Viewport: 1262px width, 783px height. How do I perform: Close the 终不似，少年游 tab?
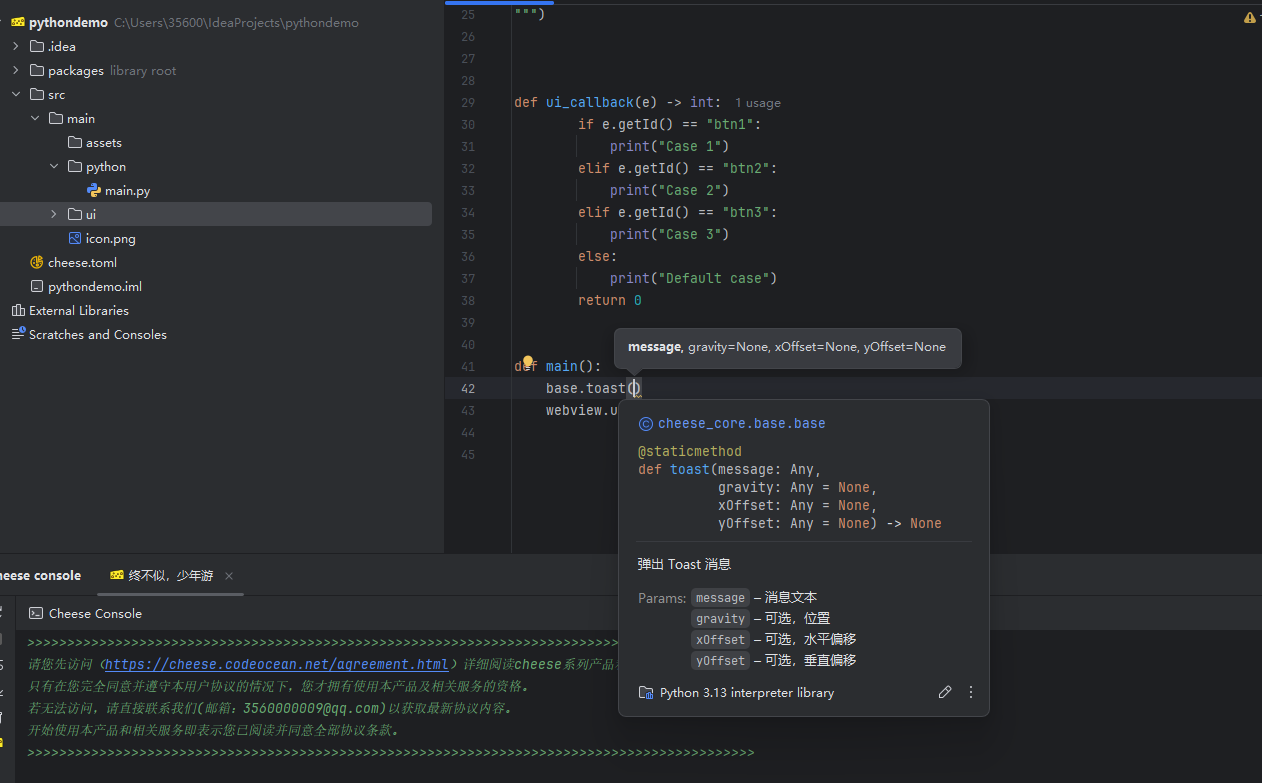point(229,576)
